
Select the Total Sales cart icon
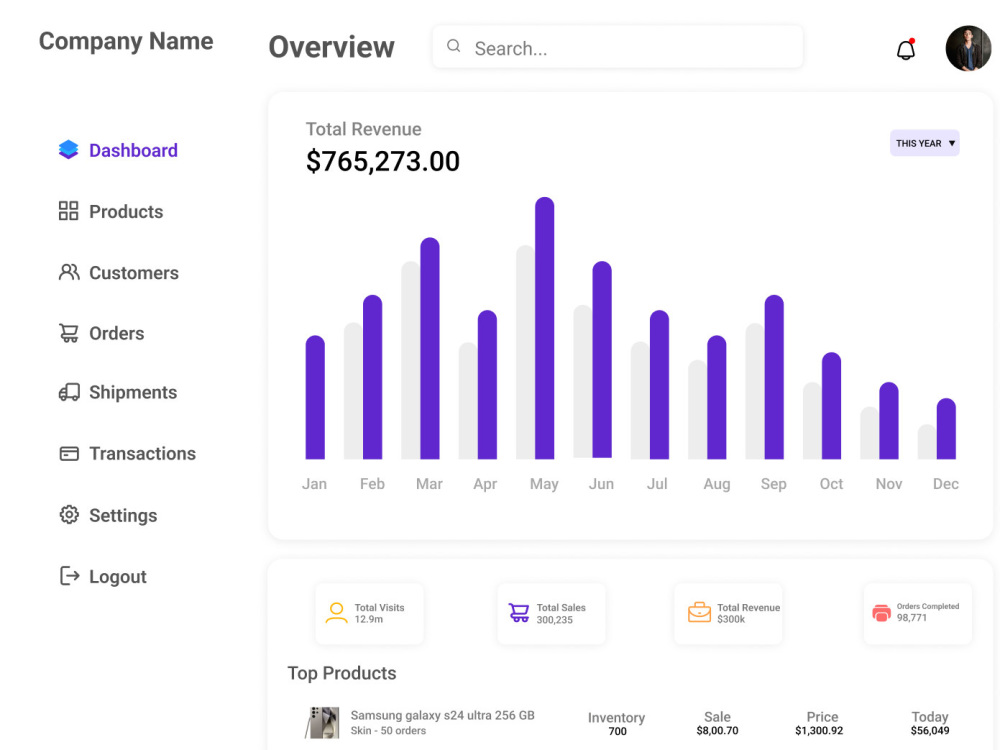518,613
